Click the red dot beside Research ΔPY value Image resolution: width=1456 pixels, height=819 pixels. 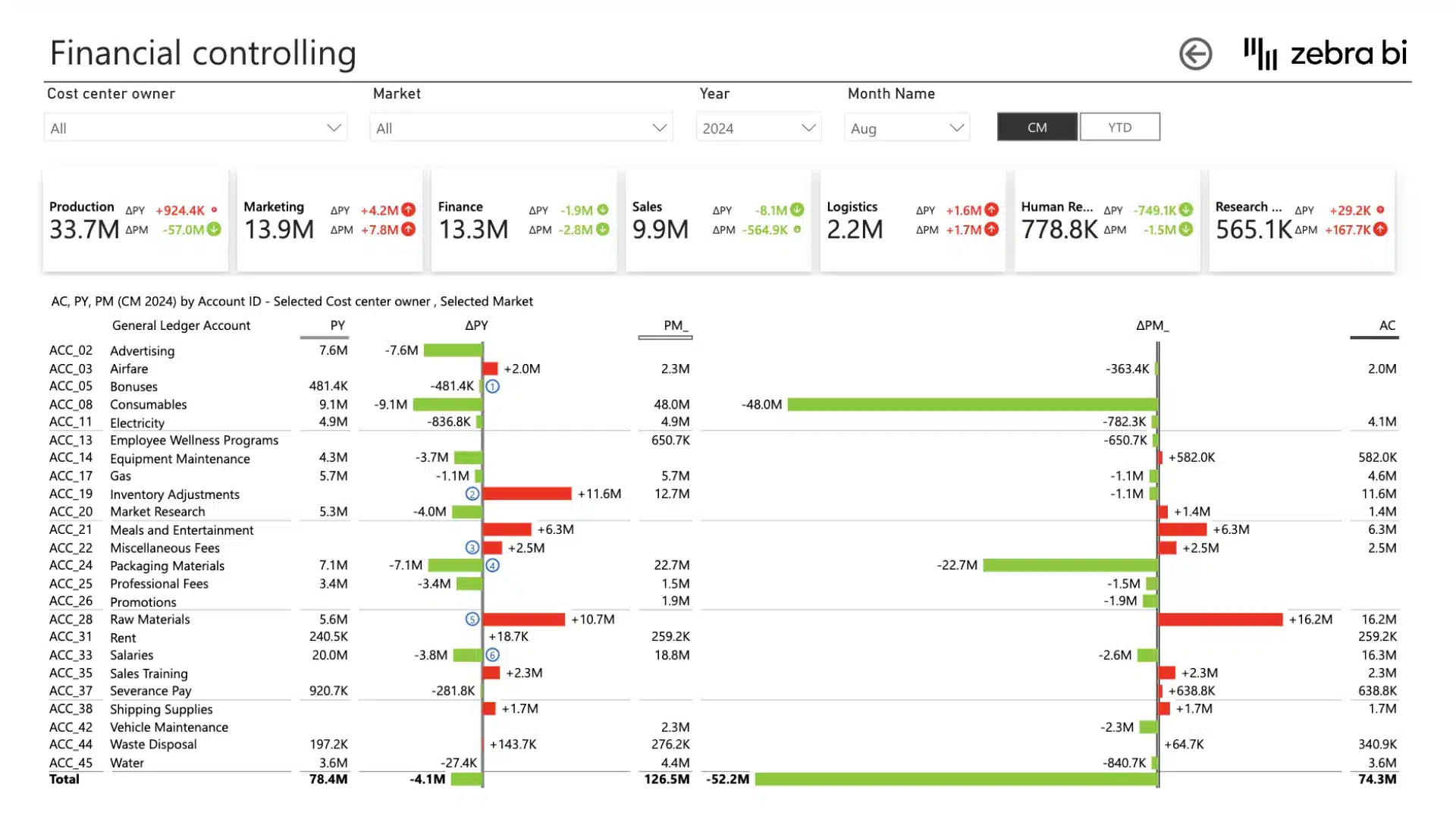tap(1381, 210)
